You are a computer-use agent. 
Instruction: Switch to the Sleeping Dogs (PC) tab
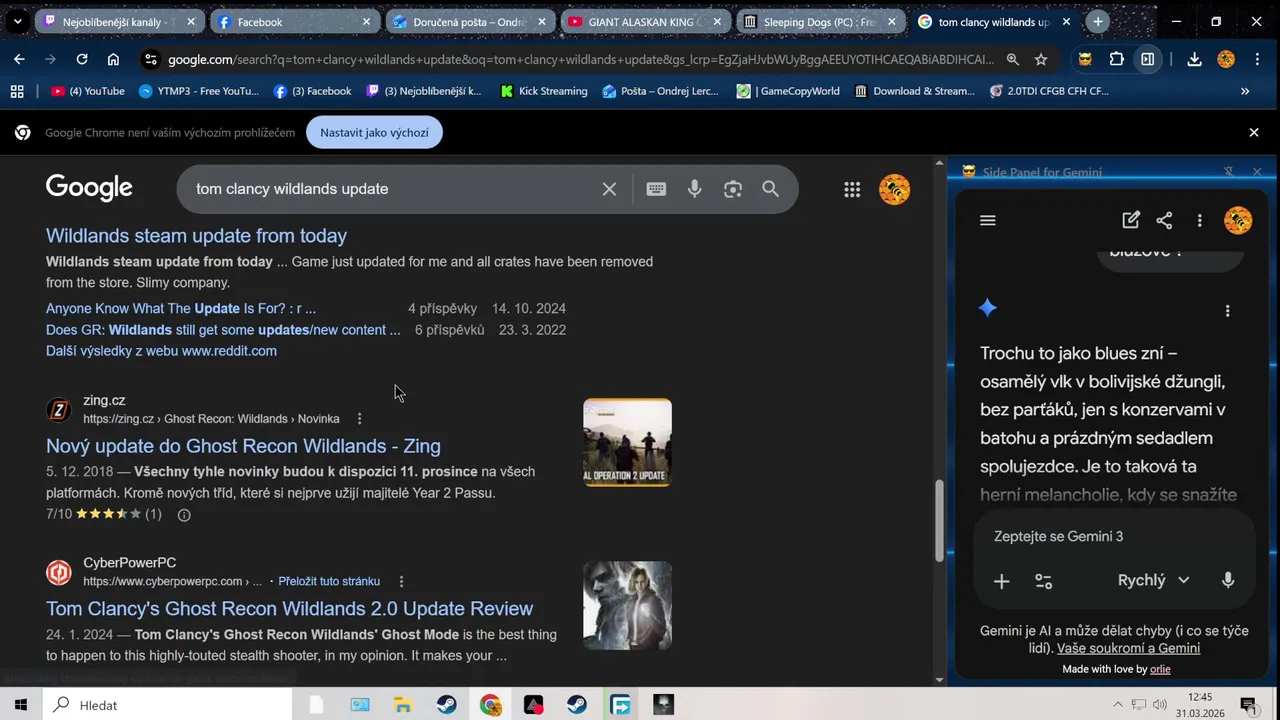pyautogui.click(x=820, y=21)
